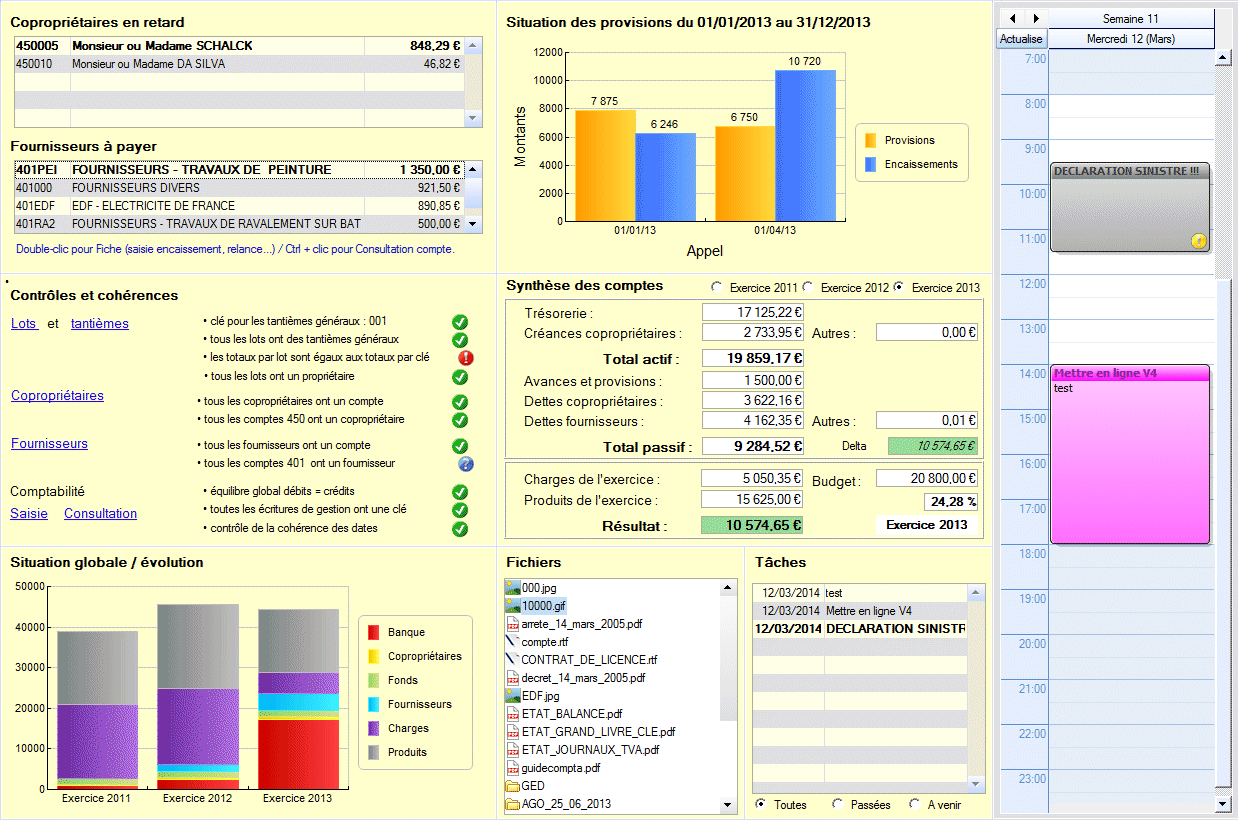1238x820 pixels.
Task: Select Toutes tasks filter
Action: [762, 804]
